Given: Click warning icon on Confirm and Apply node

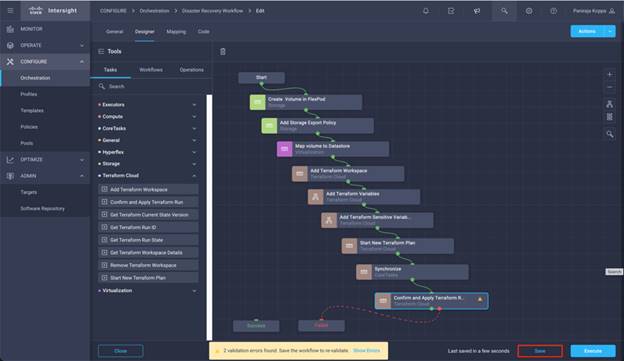Looking at the screenshot, I should pyautogui.click(x=480, y=299).
